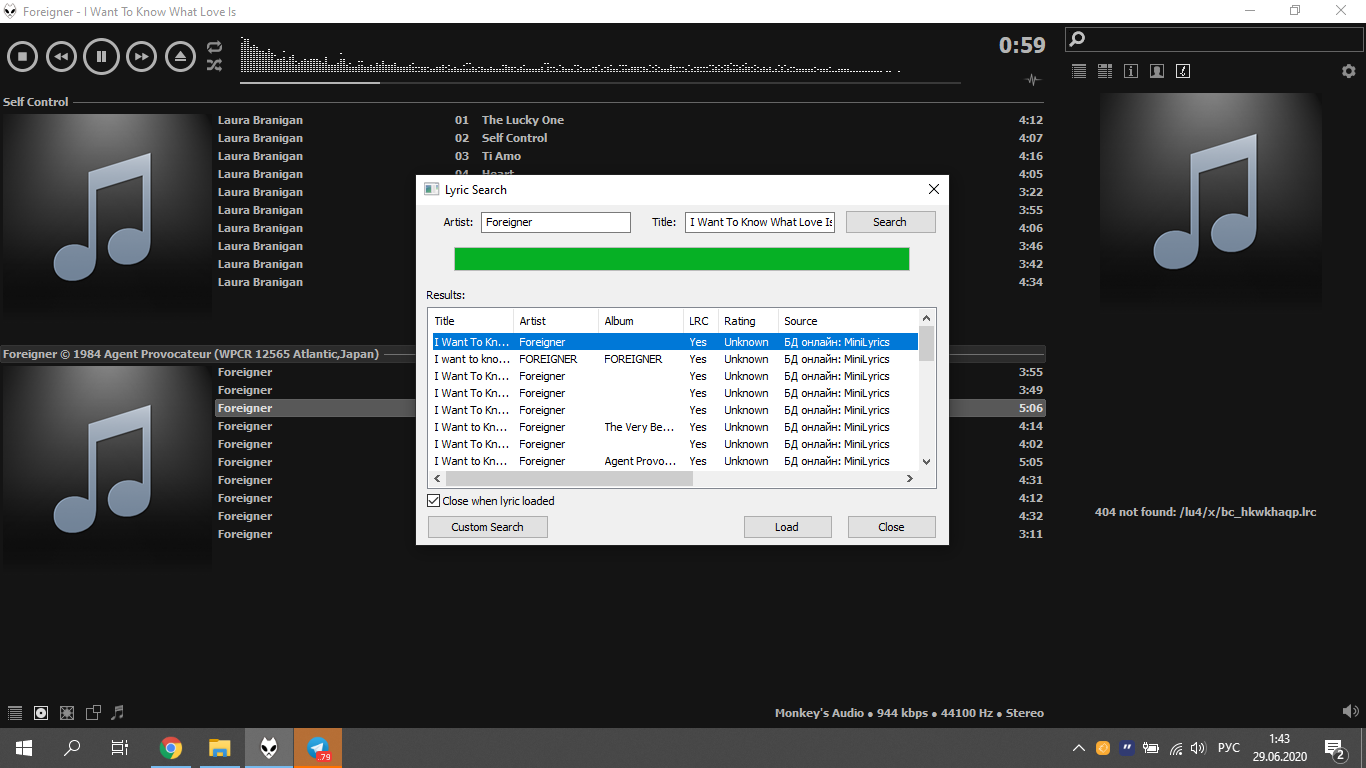This screenshot has width=1366, height=768.
Task: Show hidden system tray icons
Action: [1078, 748]
